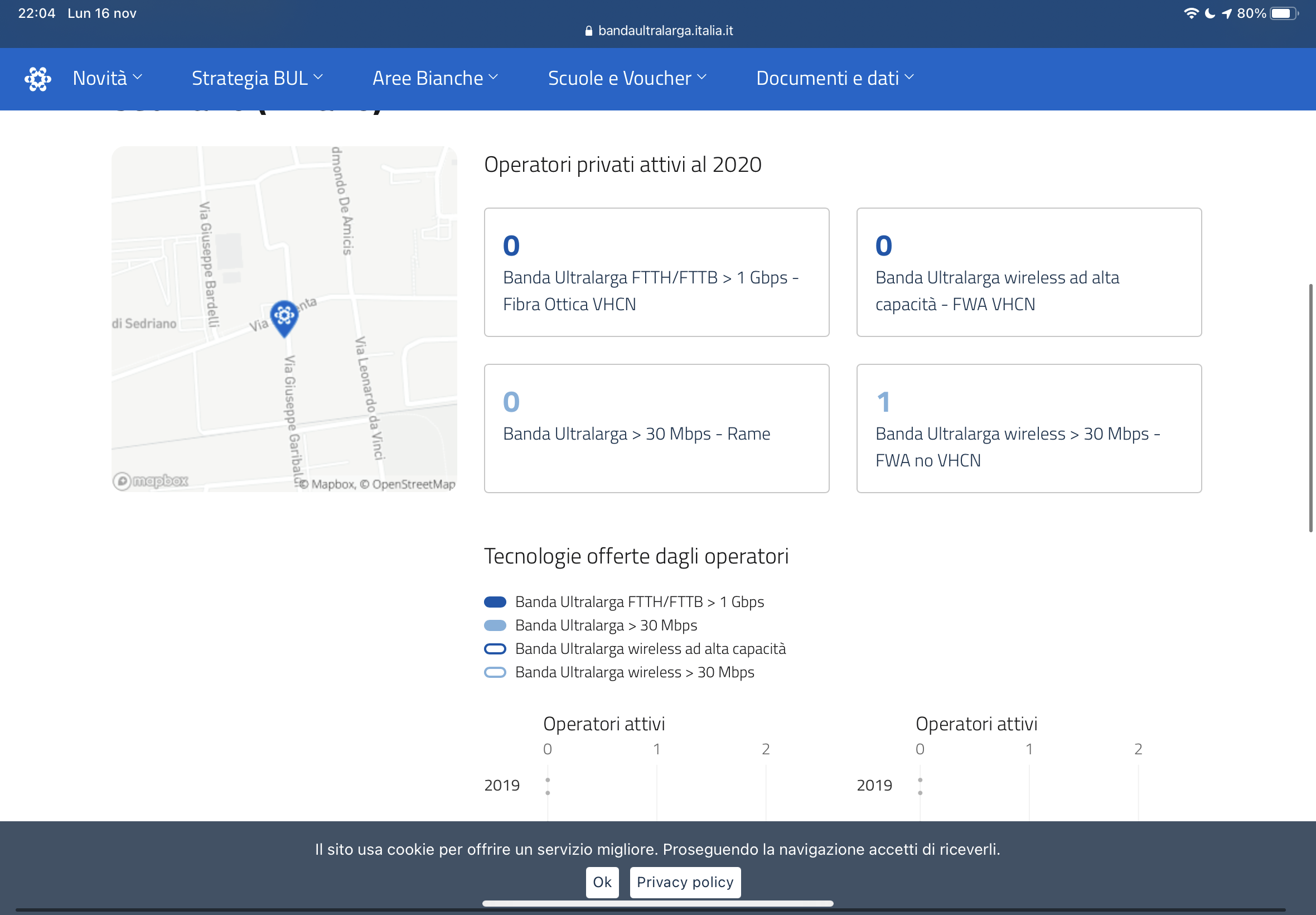Image resolution: width=1316 pixels, height=915 pixels.
Task: Toggle Banda Ultralarga > 30 Mbps legend
Action: pos(606,625)
